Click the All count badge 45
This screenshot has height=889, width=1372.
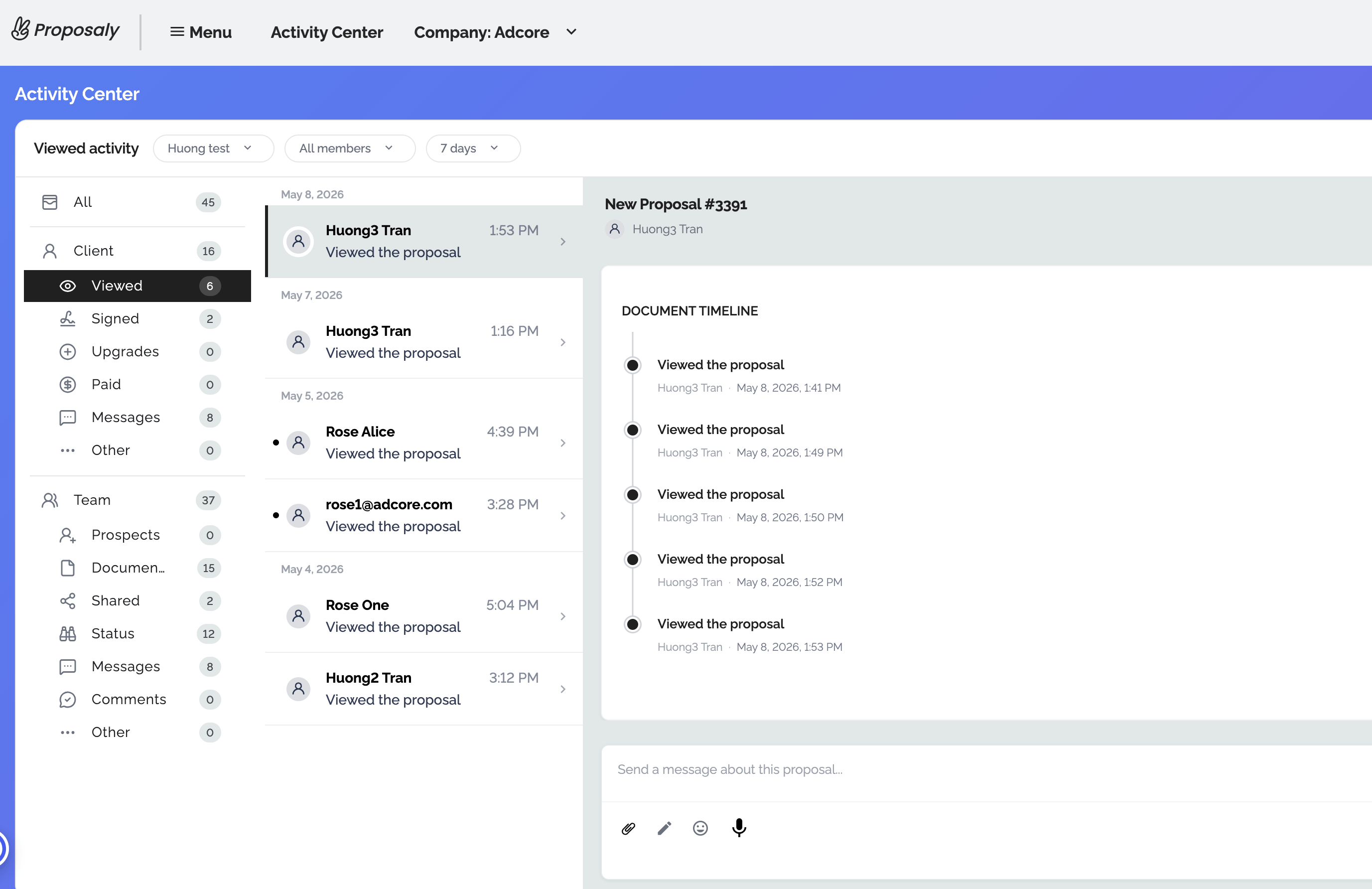click(x=208, y=202)
